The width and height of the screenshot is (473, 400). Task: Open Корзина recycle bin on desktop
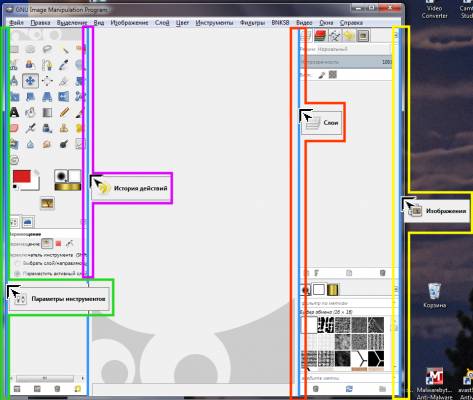click(x=435, y=296)
